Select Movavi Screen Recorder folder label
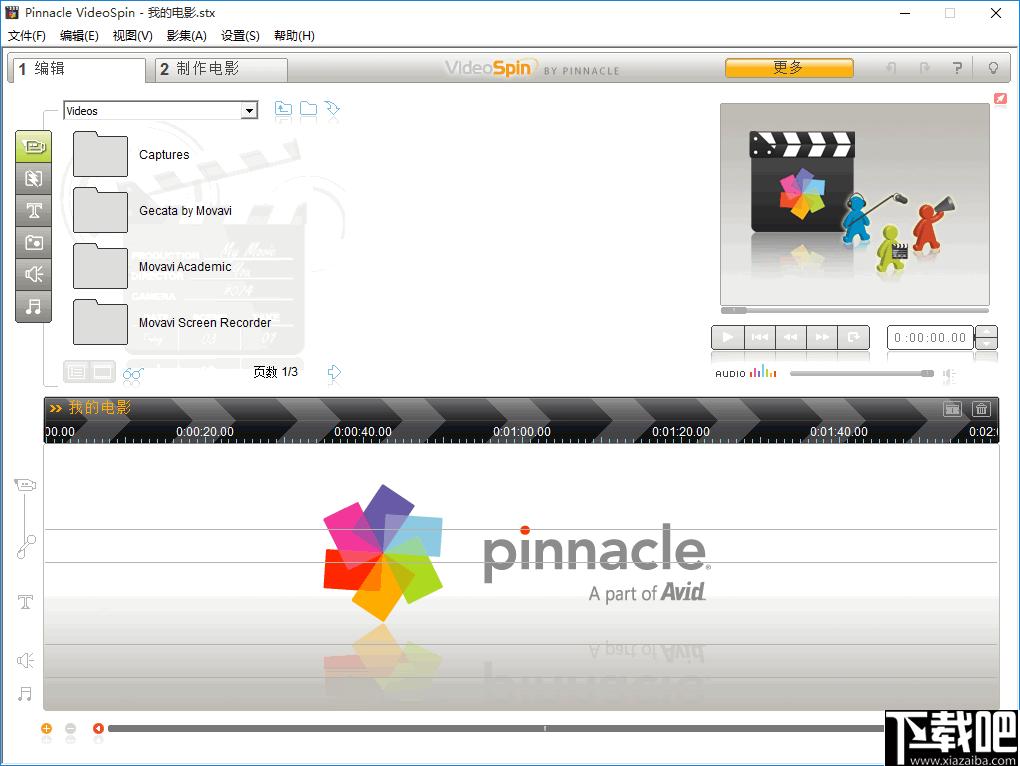This screenshot has width=1020, height=766. tap(205, 323)
